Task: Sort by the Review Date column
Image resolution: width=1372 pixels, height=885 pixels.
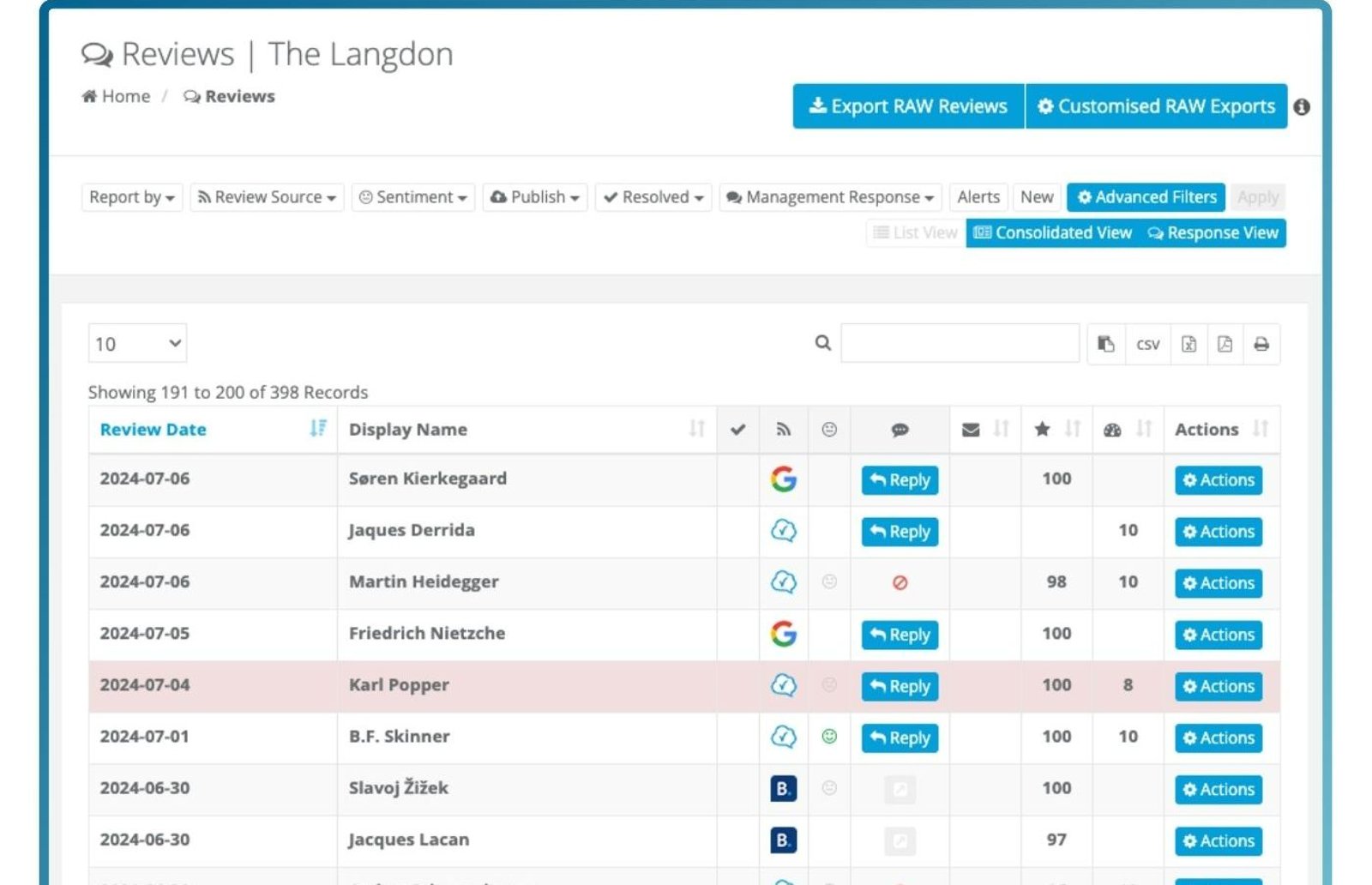Action: (213, 430)
